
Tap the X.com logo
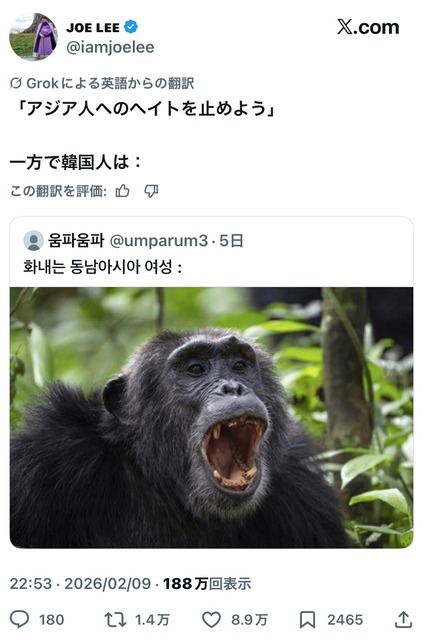point(368,27)
